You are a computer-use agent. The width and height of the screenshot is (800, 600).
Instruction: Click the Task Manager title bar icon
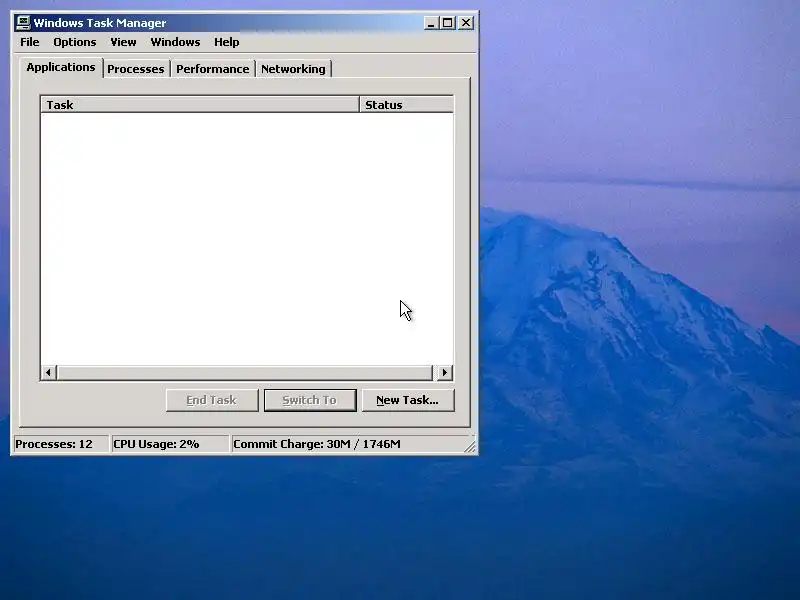pyautogui.click(x=23, y=23)
